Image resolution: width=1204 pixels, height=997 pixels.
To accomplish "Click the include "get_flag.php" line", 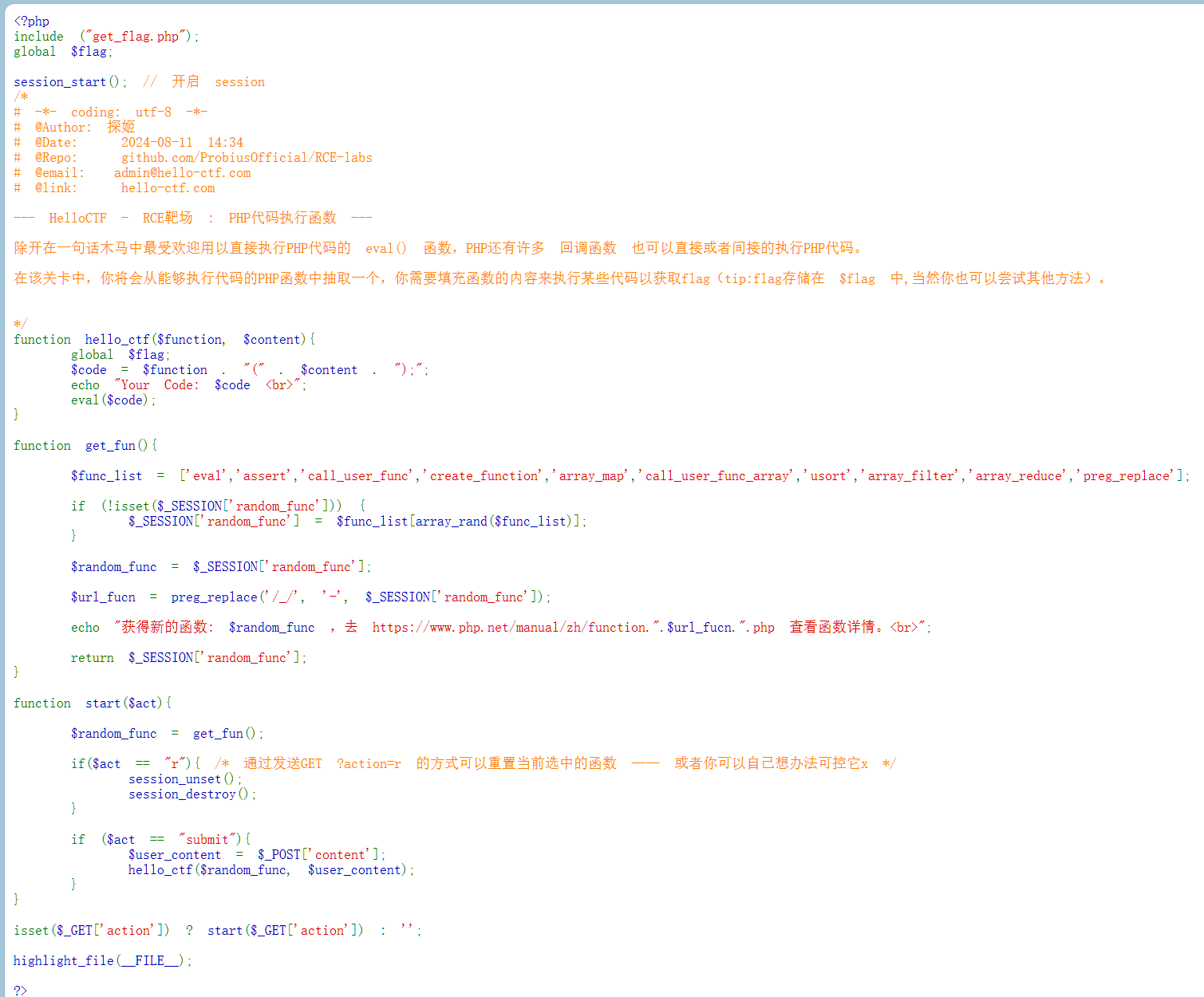I will tap(106, 37).
